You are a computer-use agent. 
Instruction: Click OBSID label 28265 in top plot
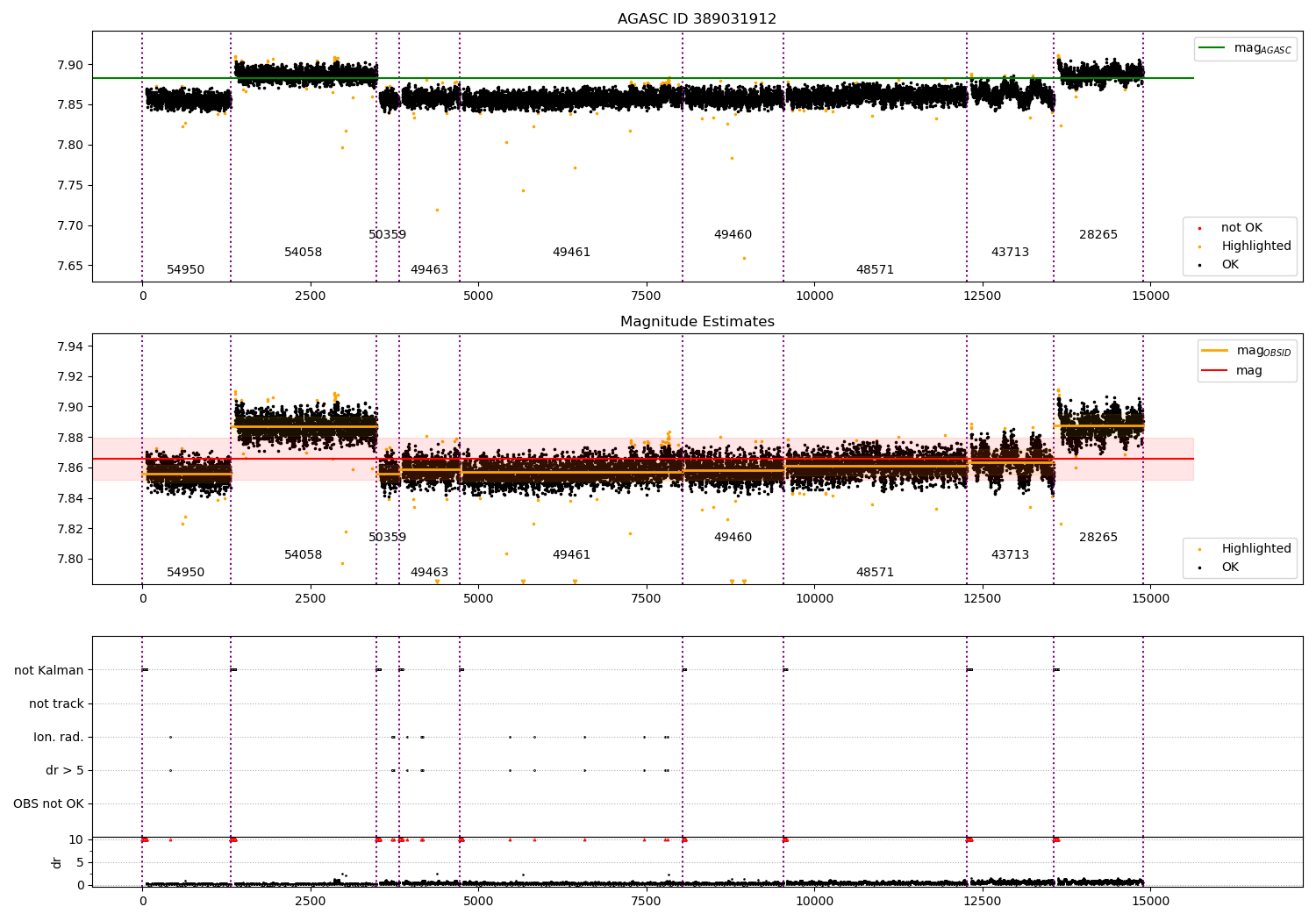click(x=1098, y=234)
